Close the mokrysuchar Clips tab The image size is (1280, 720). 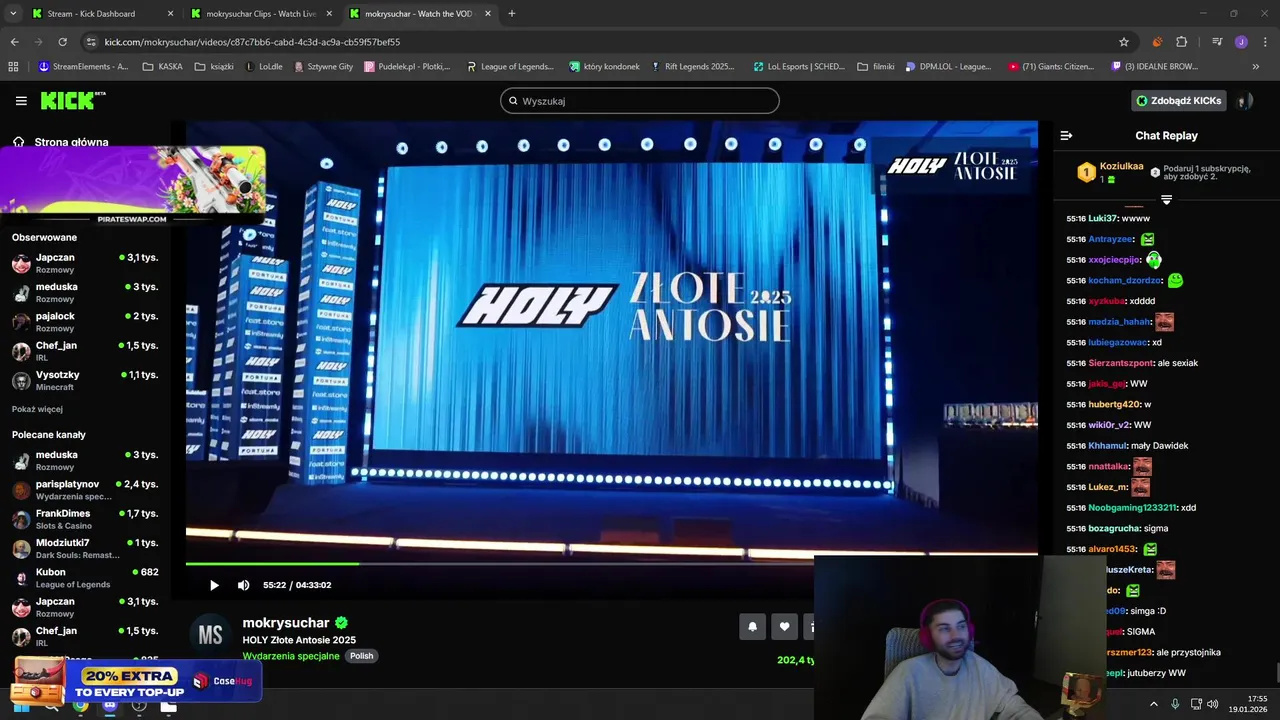click(329, 14)
